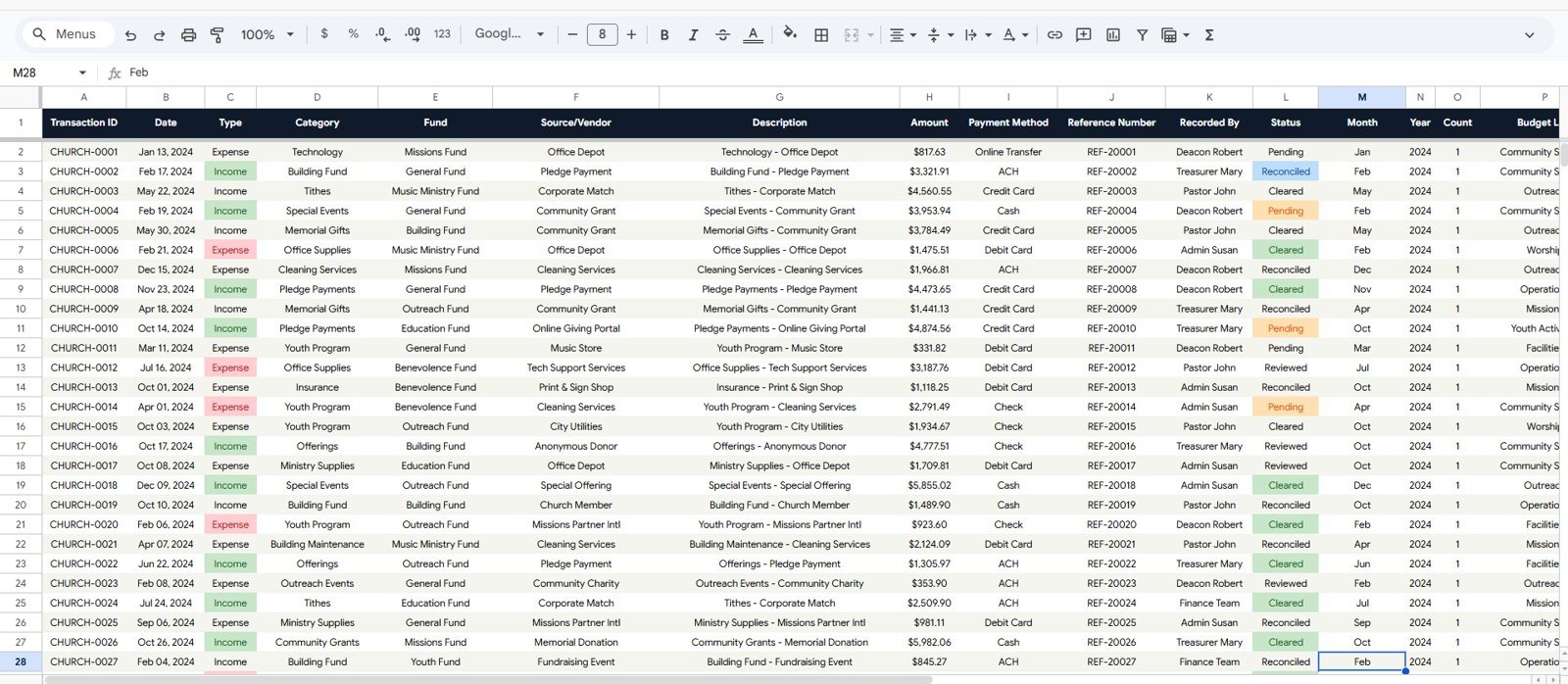This screenshot has height=684, width=1568.
Task: Open the text rotation dropdown
Action: (1015, 34)
